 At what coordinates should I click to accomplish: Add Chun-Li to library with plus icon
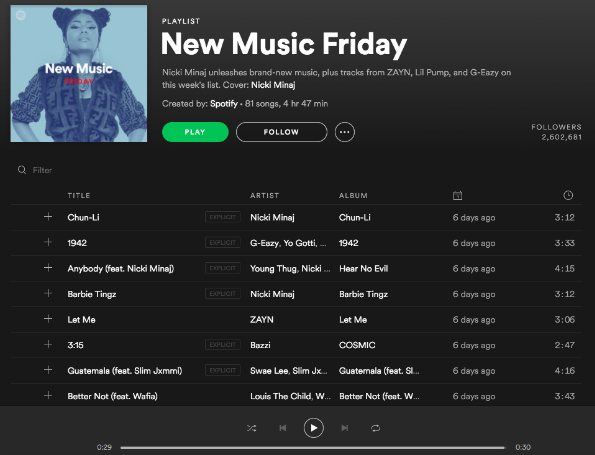[48, 217]
